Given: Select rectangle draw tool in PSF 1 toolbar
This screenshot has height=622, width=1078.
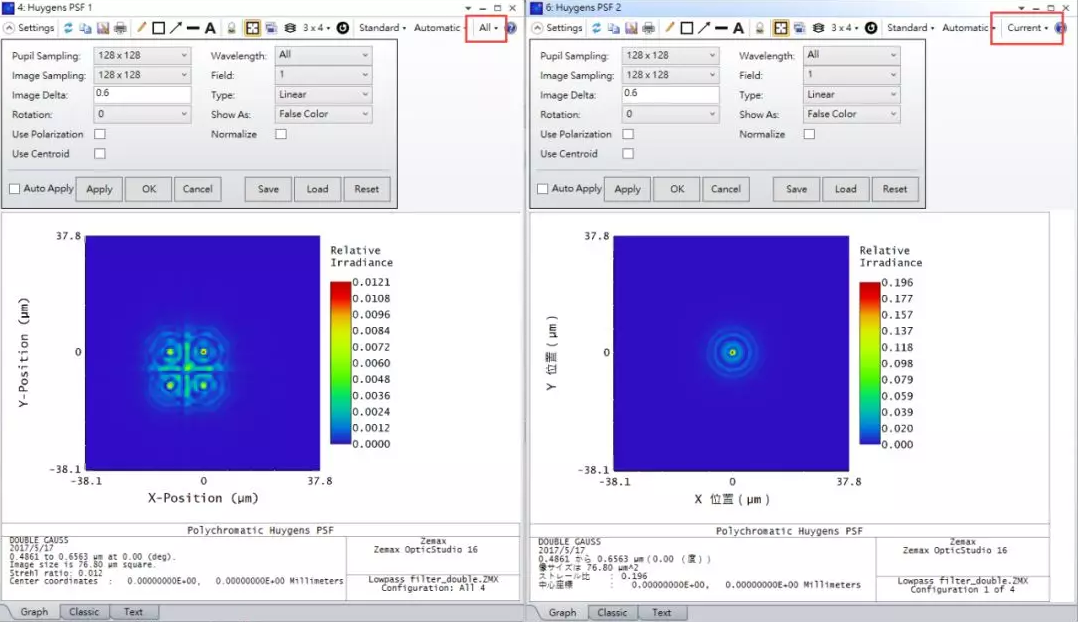Looking at the screenshot, I should pyautogui.click(x=159, y=28).
